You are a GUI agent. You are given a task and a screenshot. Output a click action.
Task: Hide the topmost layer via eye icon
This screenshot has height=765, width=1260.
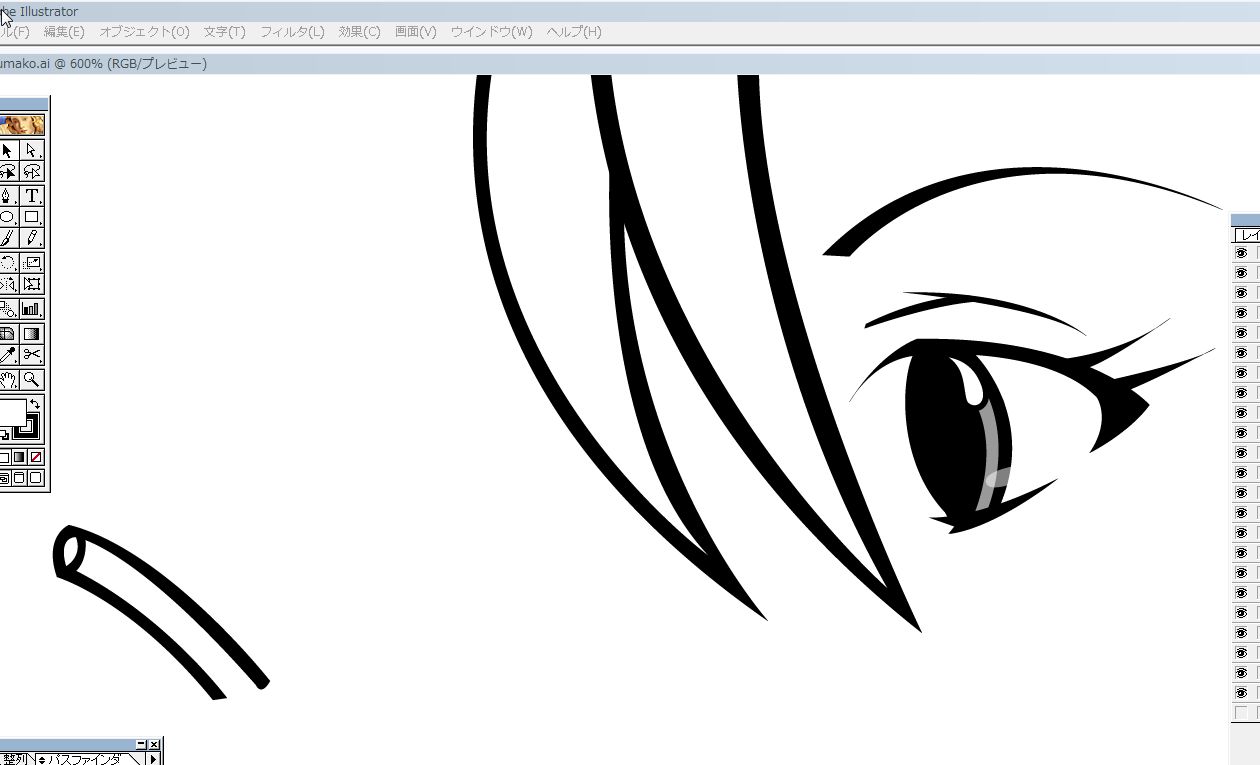tap(1241, 253)
